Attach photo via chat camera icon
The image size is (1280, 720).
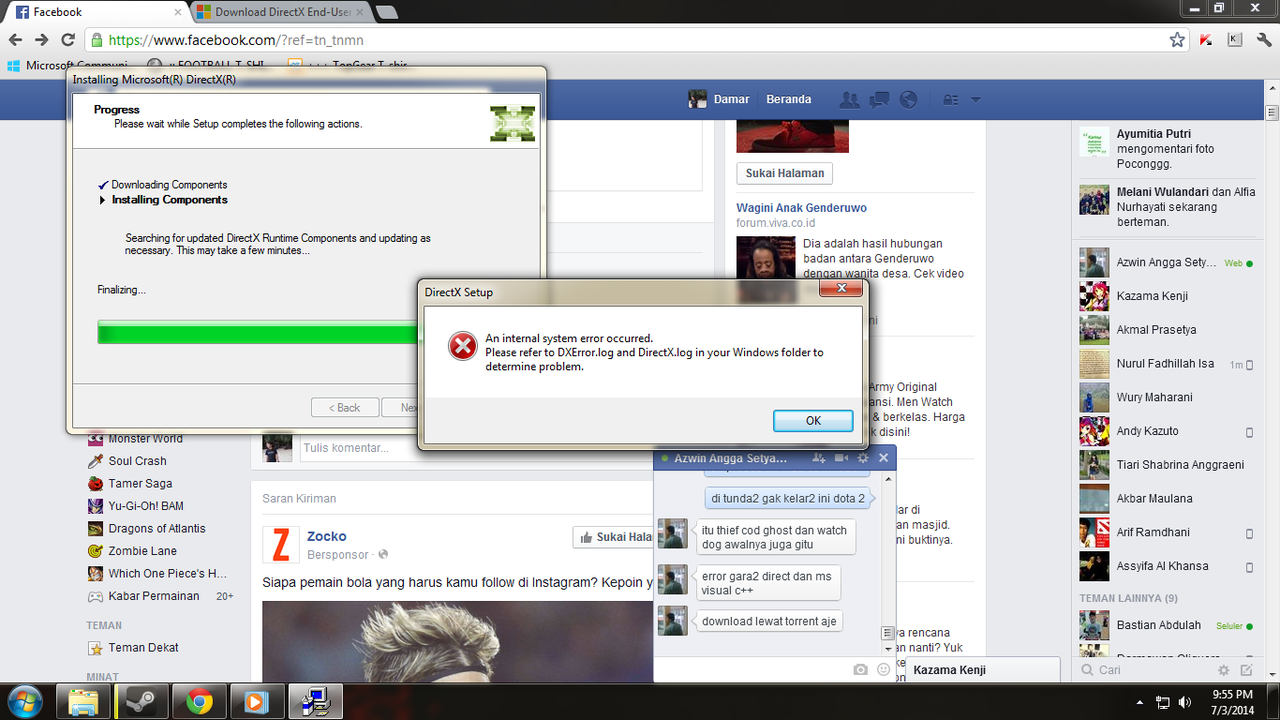click(x=860, y=670)
